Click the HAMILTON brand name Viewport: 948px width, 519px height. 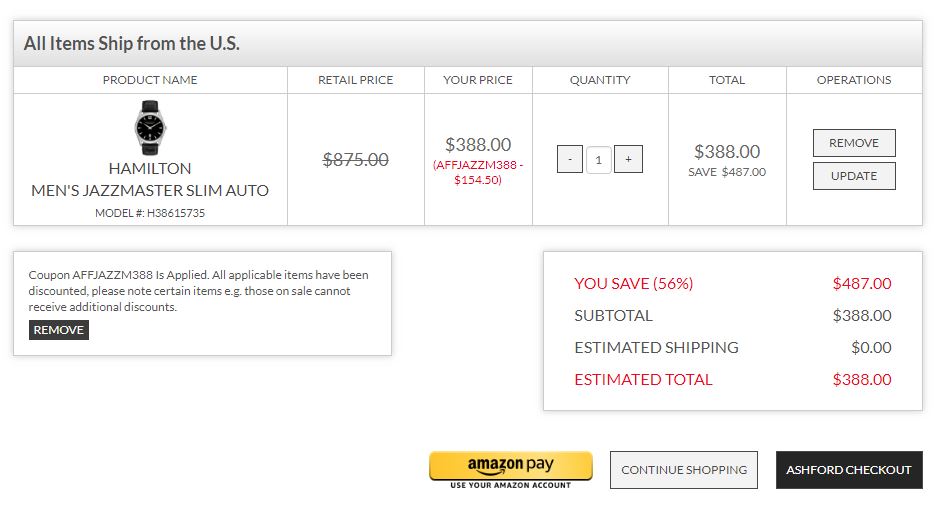click(x=150, y=168)
